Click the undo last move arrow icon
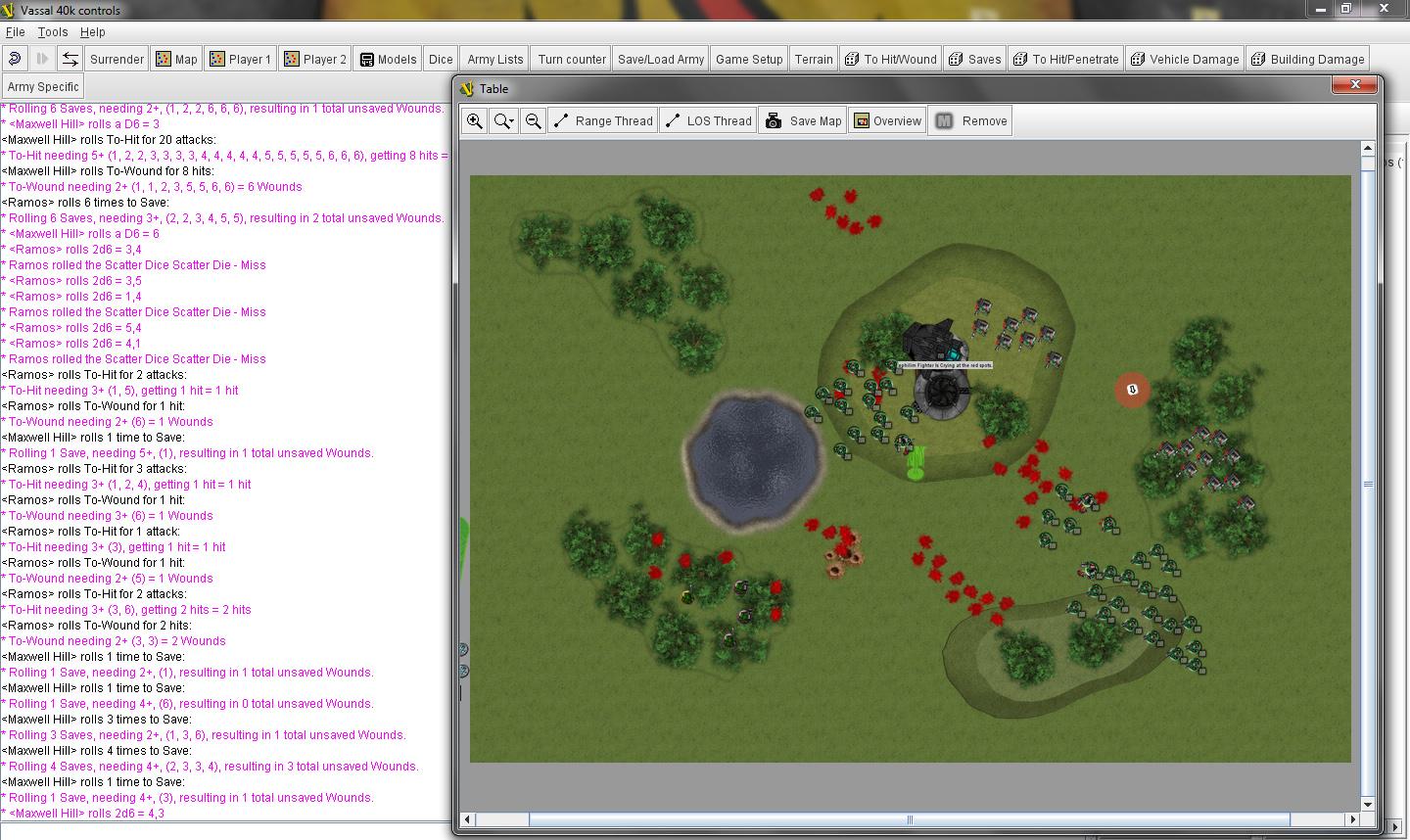Screen dimensions: 1410x840 [x=15, y=59]
